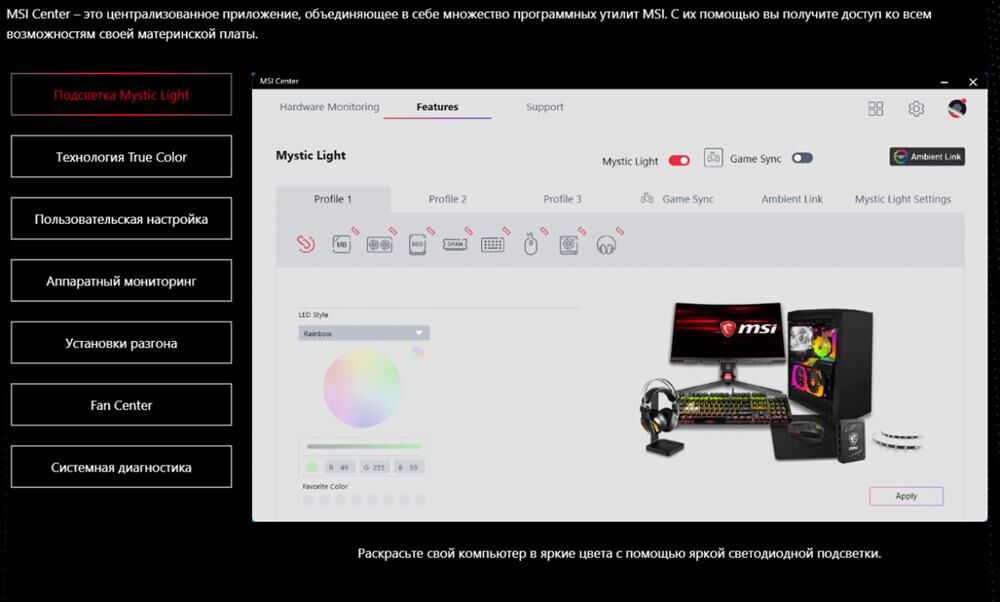Click the B value field
Viewport: 1000px width, 602px height.
pos(409,467)
